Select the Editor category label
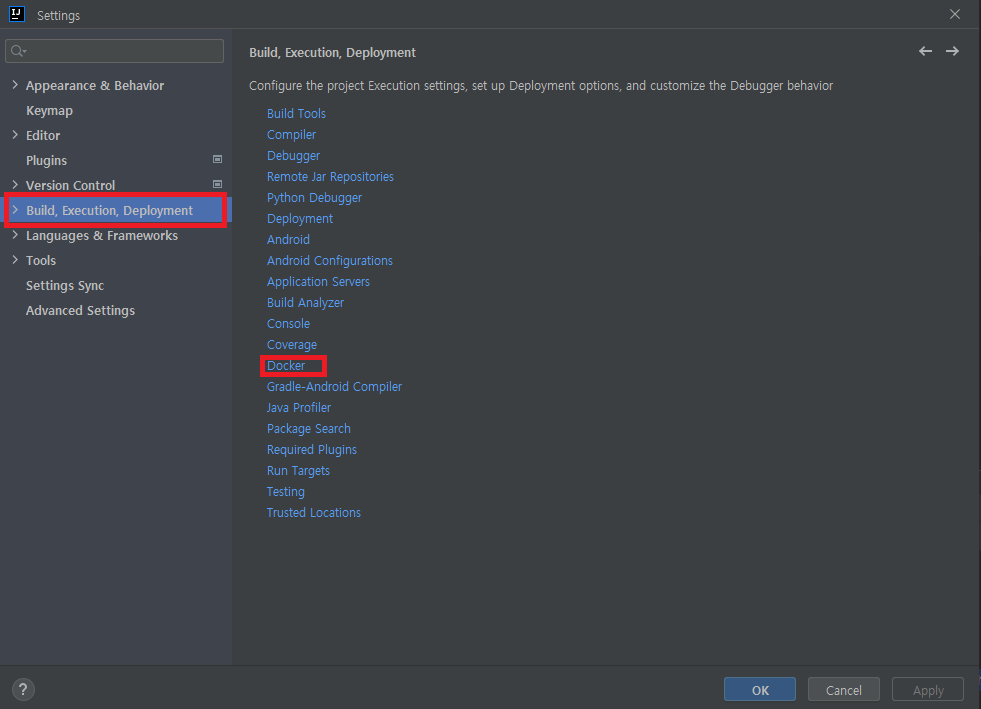Viewport: 981px width, 709px height. tap(43, 136)
